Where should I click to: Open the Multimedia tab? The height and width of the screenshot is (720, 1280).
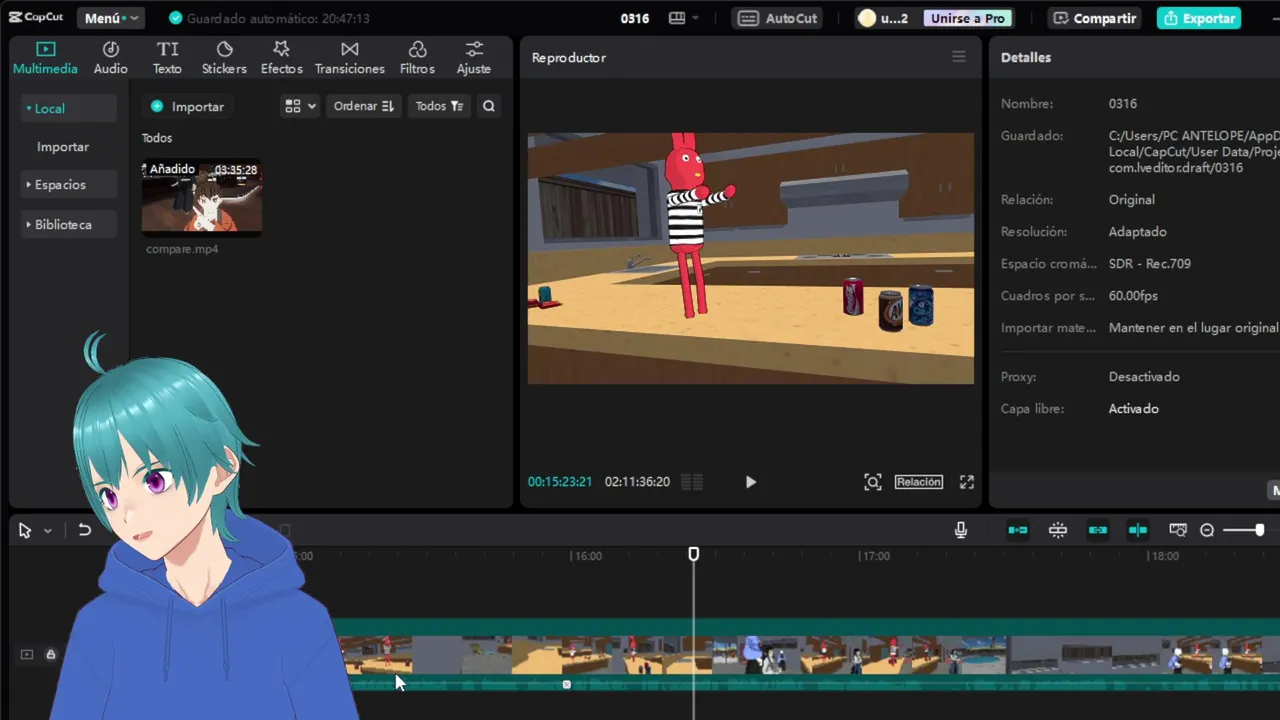(45, 58)
